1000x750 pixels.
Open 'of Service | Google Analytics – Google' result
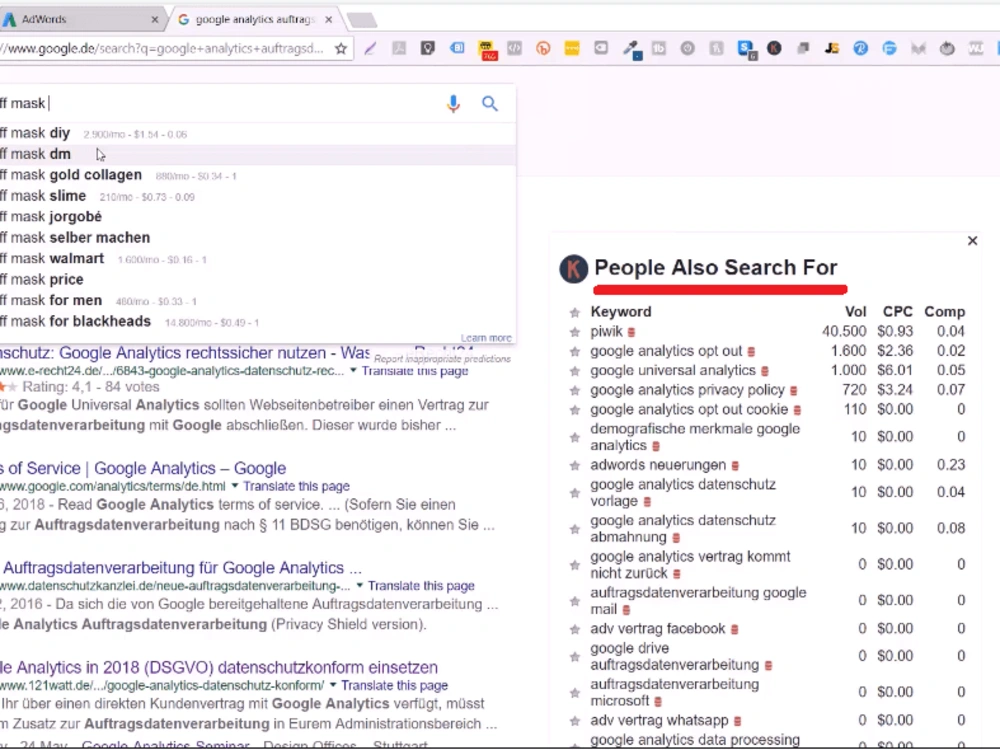point(143,468)
